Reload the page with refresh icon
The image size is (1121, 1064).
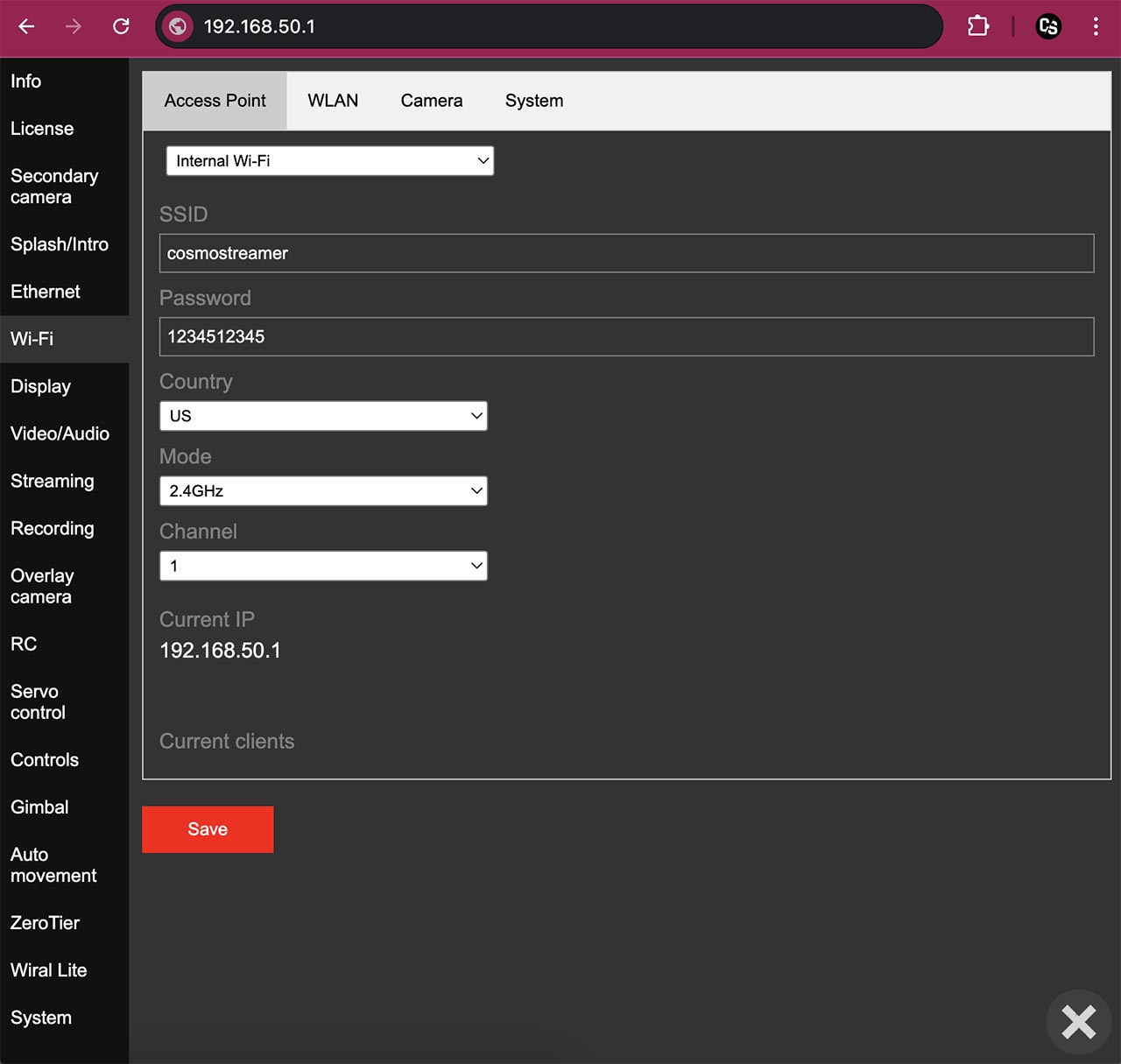pyautogui.click(x=121, y=26)
